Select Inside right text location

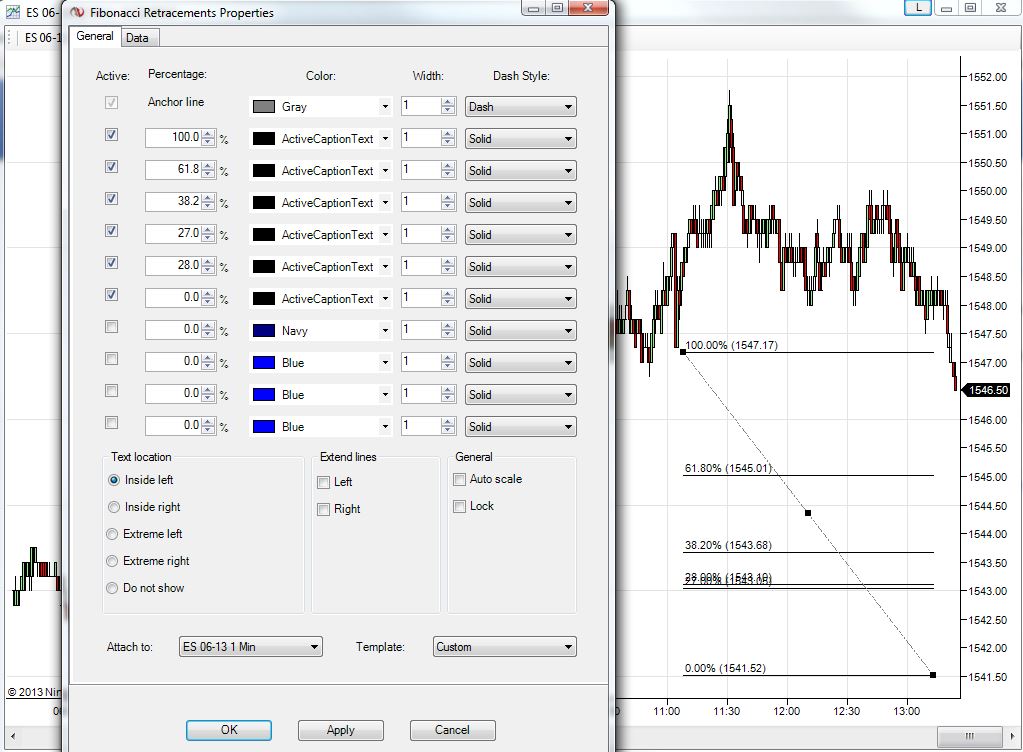click(114, 507)
